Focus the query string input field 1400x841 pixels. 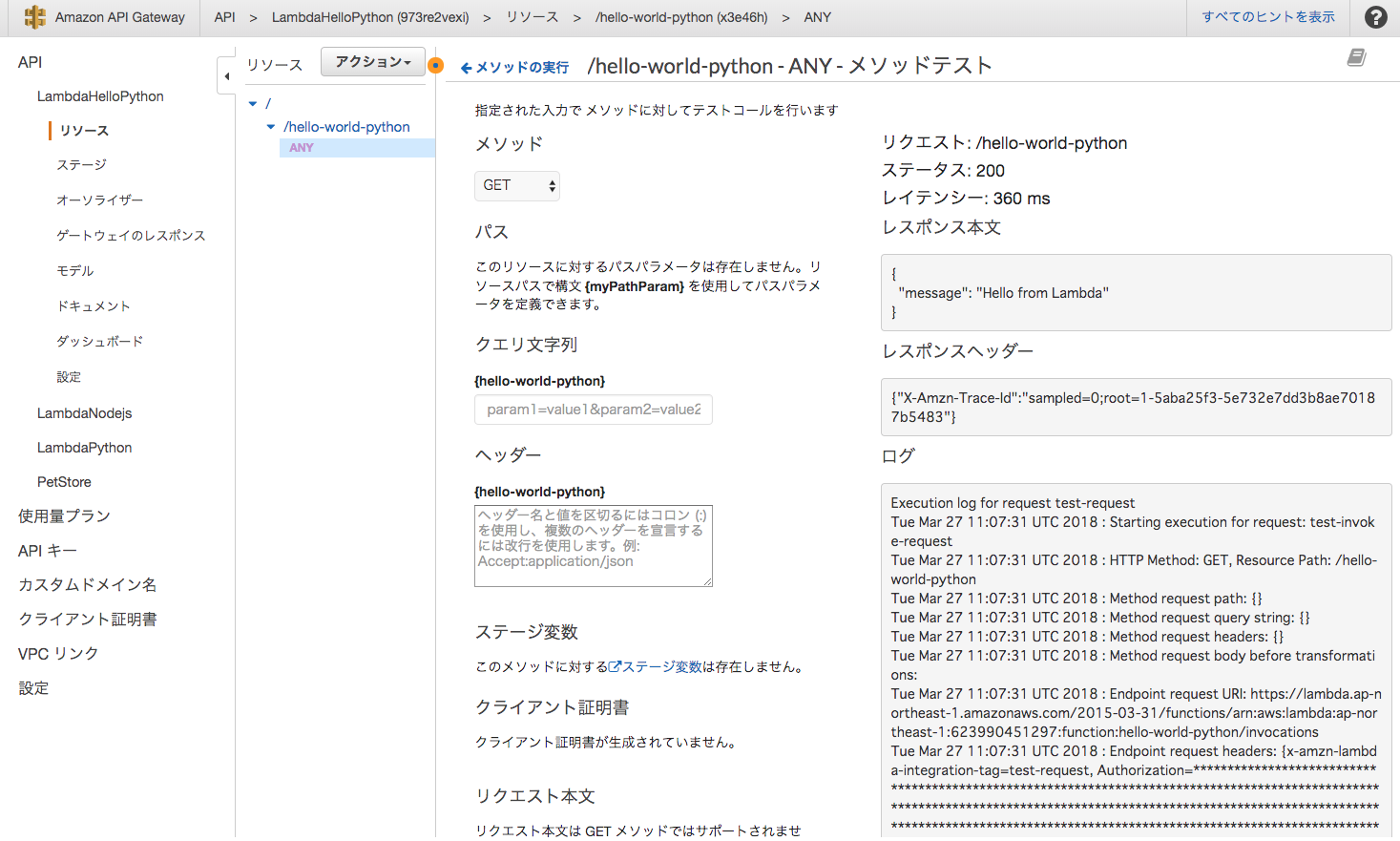(x=594, y=410)
